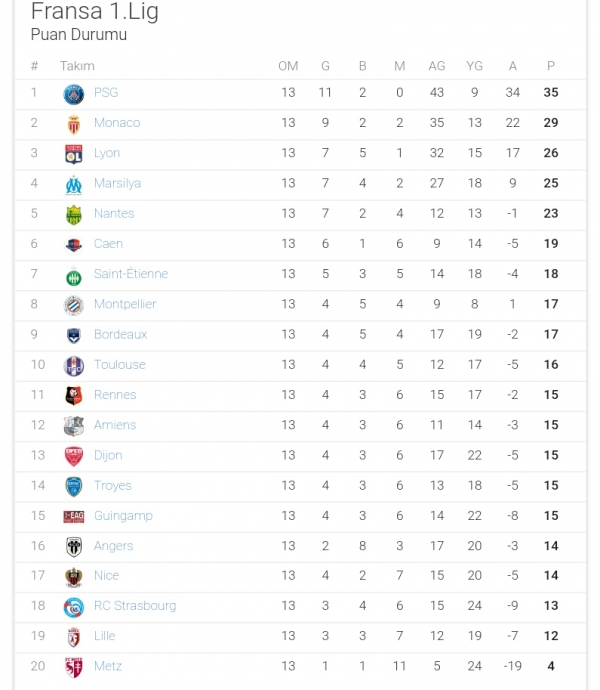Click the Fransa 1.Lig title
The height and width of the screenshot is (690, 600).
pyautogui.click(x=94, y=13)
